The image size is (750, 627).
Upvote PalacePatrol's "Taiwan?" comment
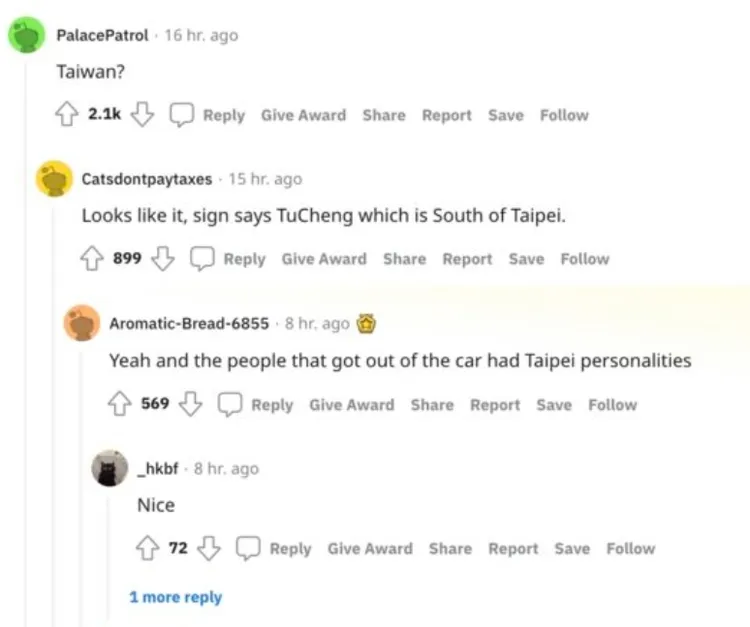click(68, 115)
